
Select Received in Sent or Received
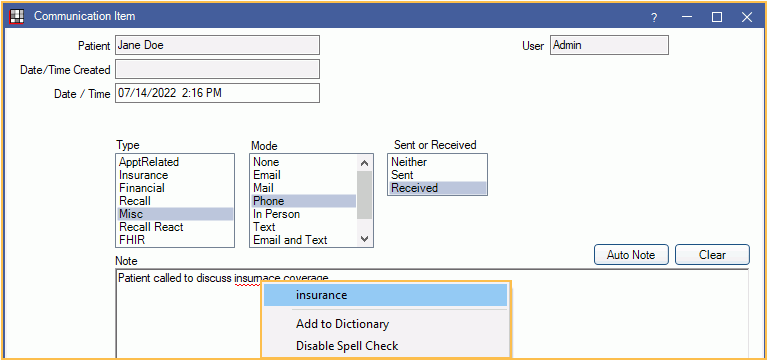(437, 188)
